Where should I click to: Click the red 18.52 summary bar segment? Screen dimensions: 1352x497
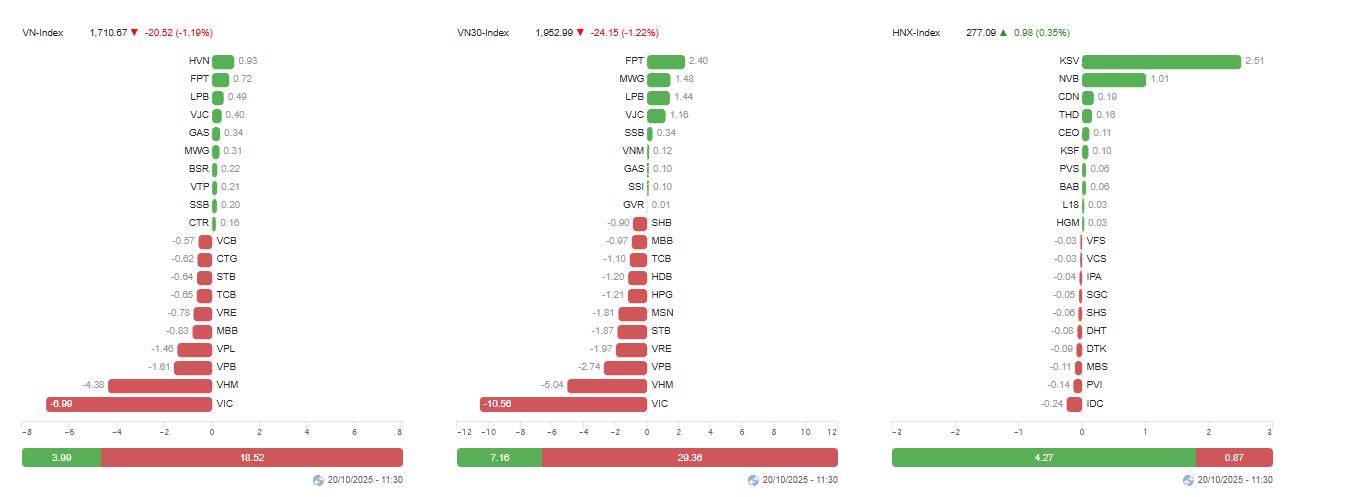tap(251, 457)
